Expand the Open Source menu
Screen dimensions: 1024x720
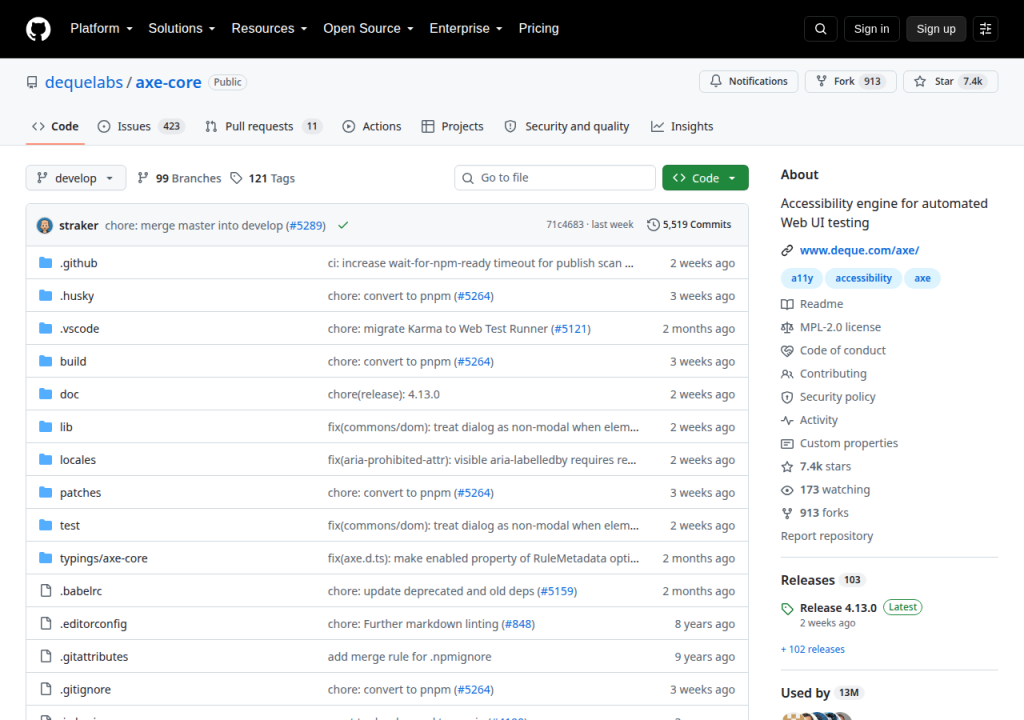click(x=368, y=29)
